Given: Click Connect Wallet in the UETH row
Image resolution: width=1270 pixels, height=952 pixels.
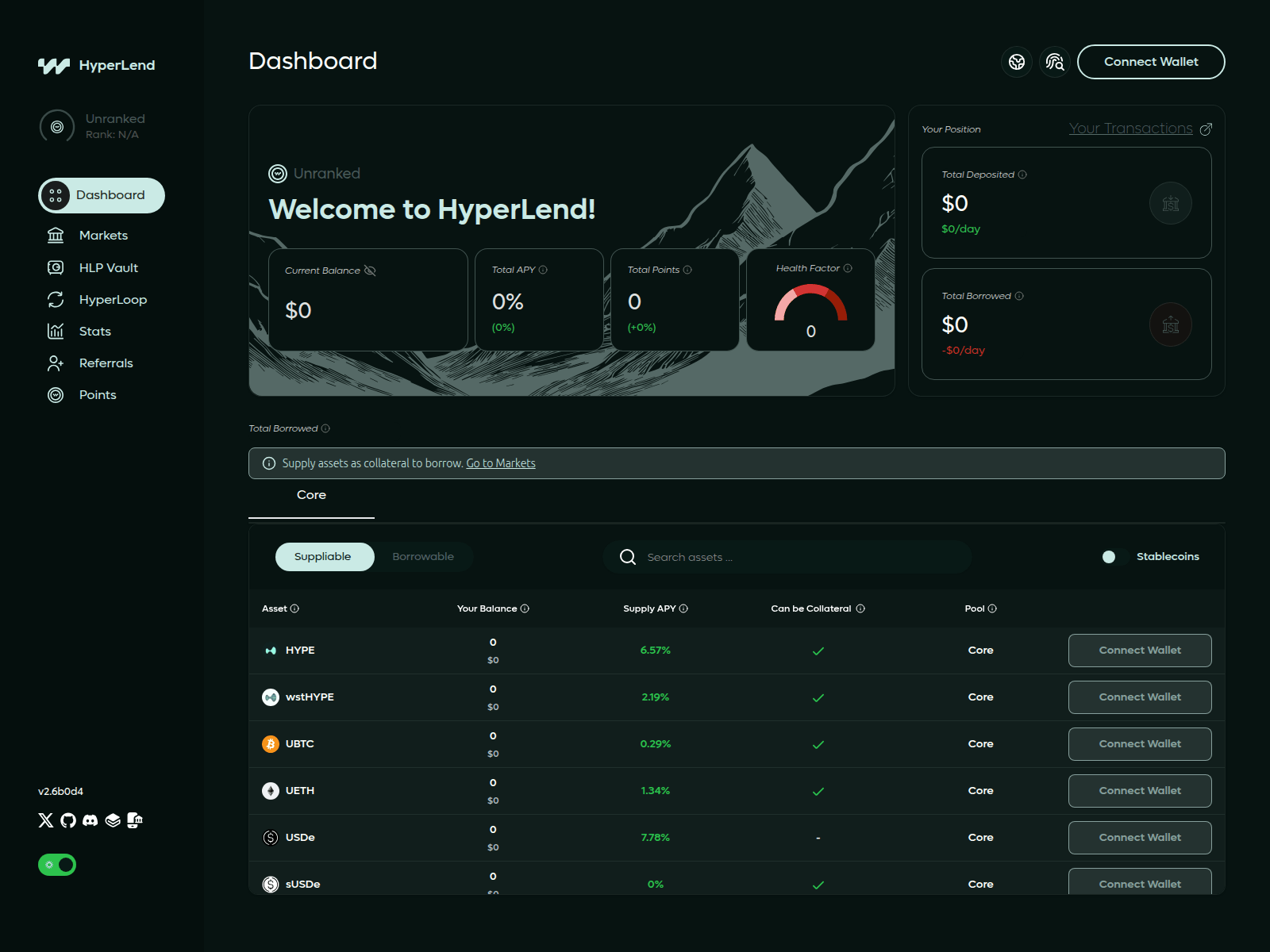Looking at the screenshot, I should click(x=1140, y=791).
